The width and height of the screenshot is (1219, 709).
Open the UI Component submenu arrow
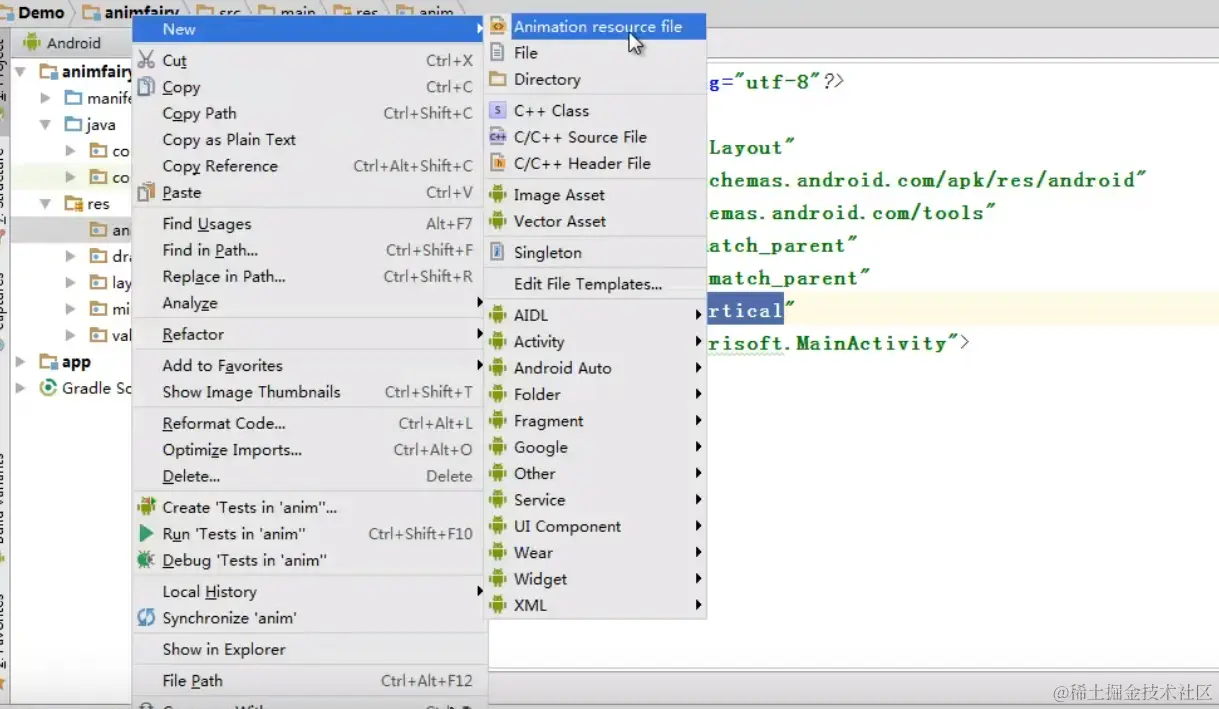tap(698, 526)
